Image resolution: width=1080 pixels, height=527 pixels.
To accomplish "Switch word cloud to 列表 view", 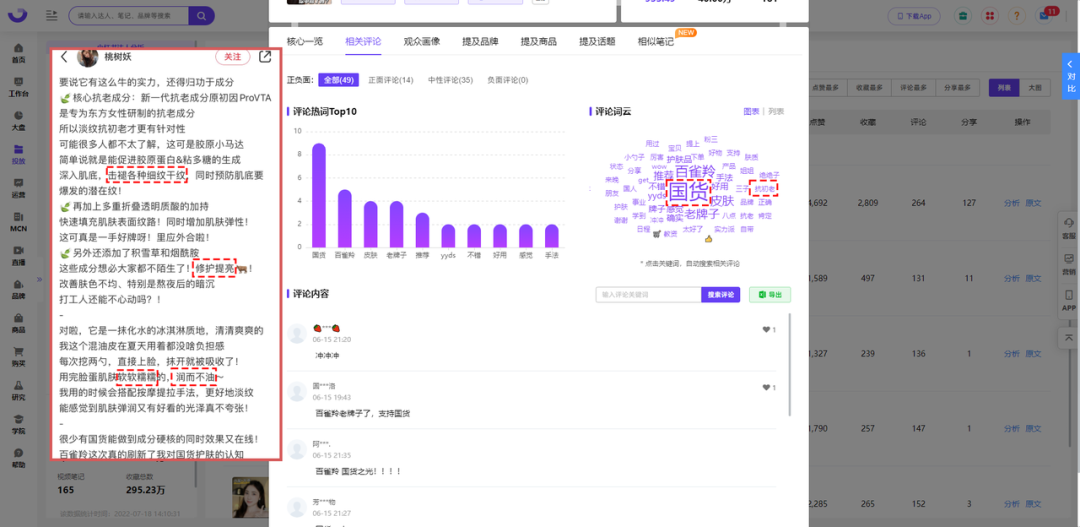I will pos(776,112).
